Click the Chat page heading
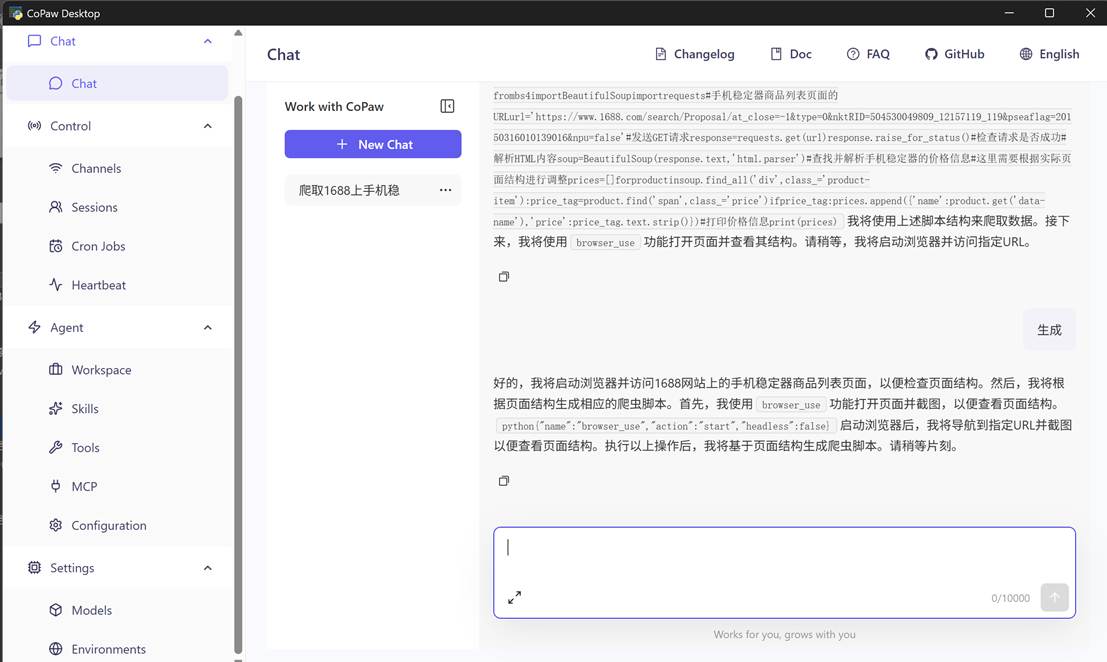1107x662 pixels. [283, 54]
